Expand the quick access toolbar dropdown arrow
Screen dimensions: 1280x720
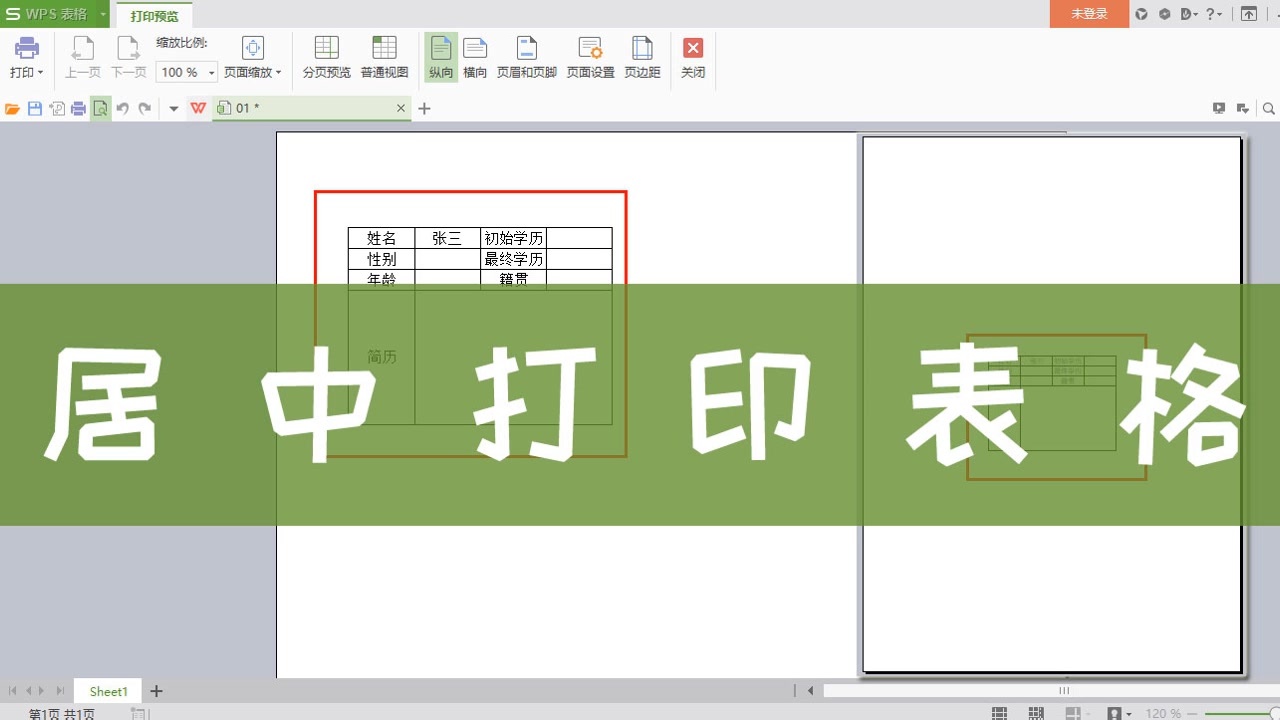click(x=173, y=108)
